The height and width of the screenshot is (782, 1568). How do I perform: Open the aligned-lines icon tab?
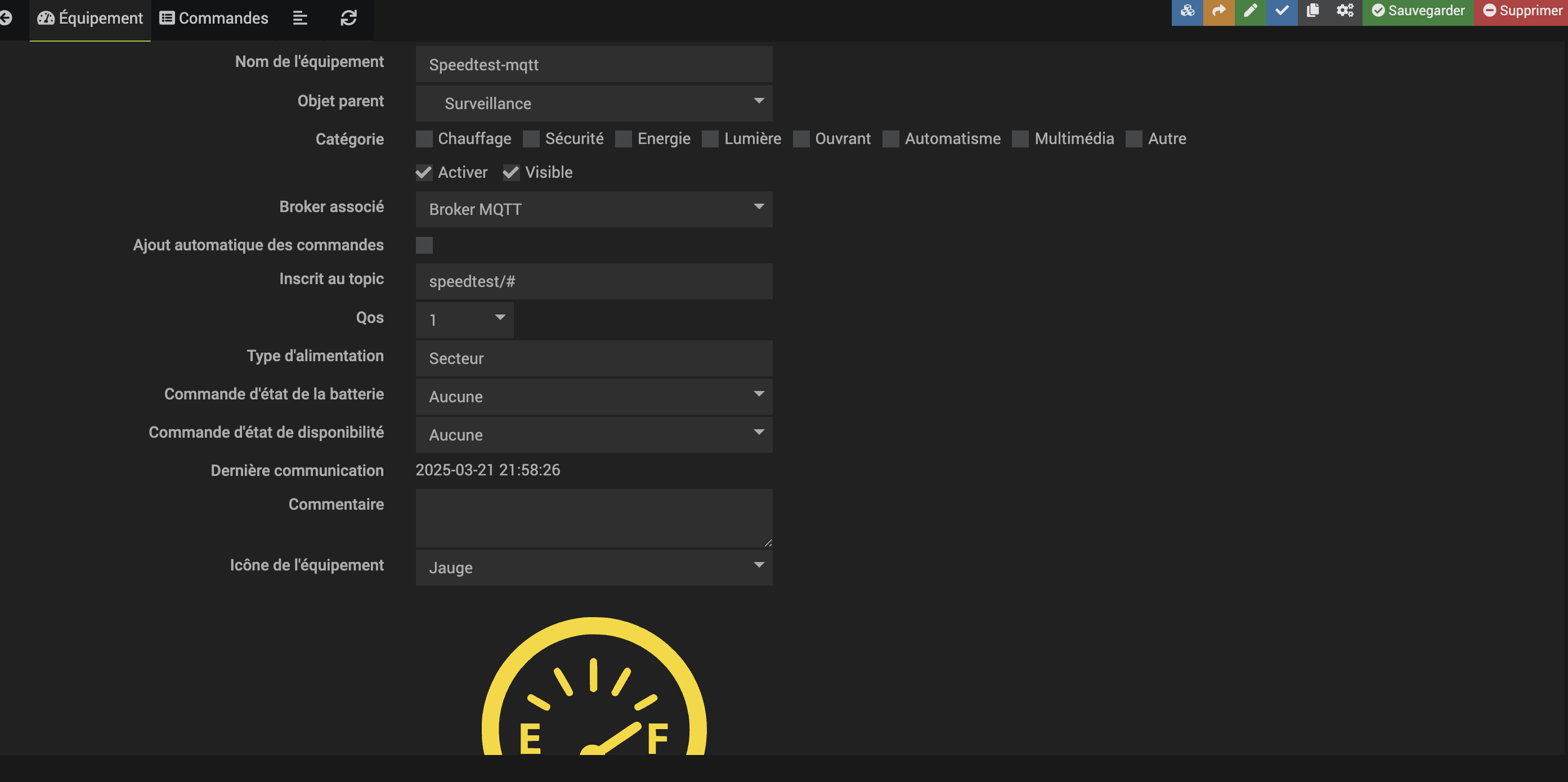[x=300, y=18]
